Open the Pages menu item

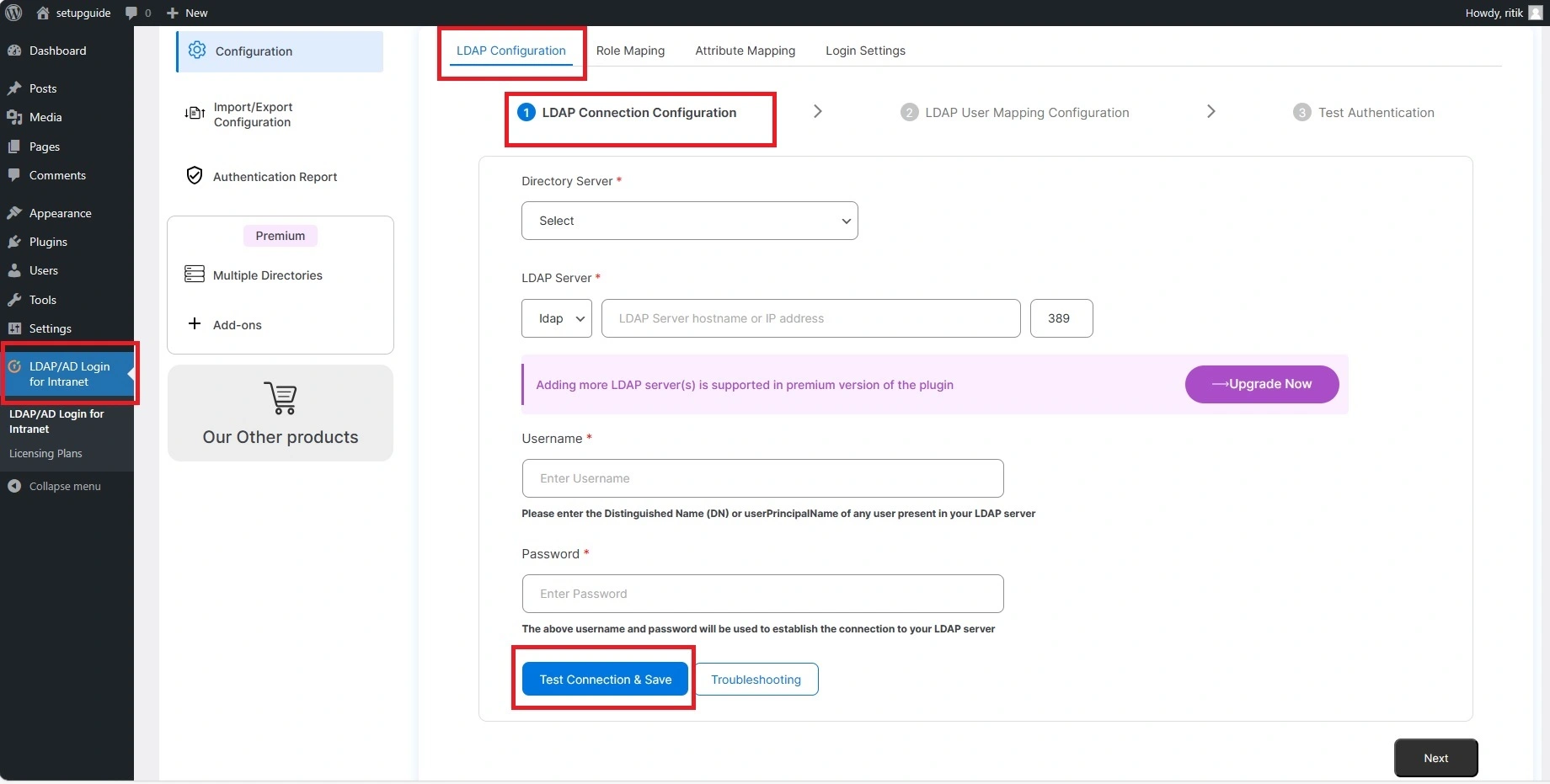click(x=67, y=147)
